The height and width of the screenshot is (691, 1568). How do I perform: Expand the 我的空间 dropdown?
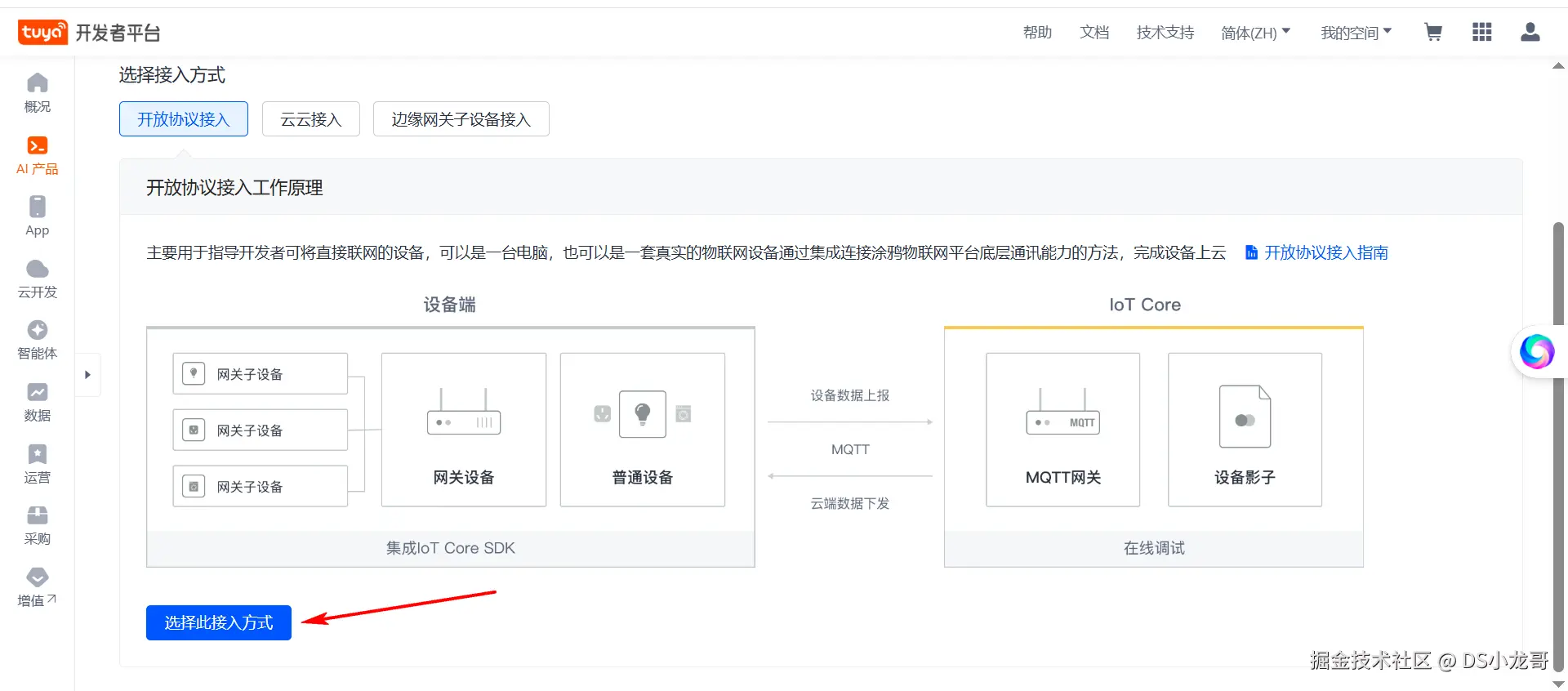pos(1356,33)
